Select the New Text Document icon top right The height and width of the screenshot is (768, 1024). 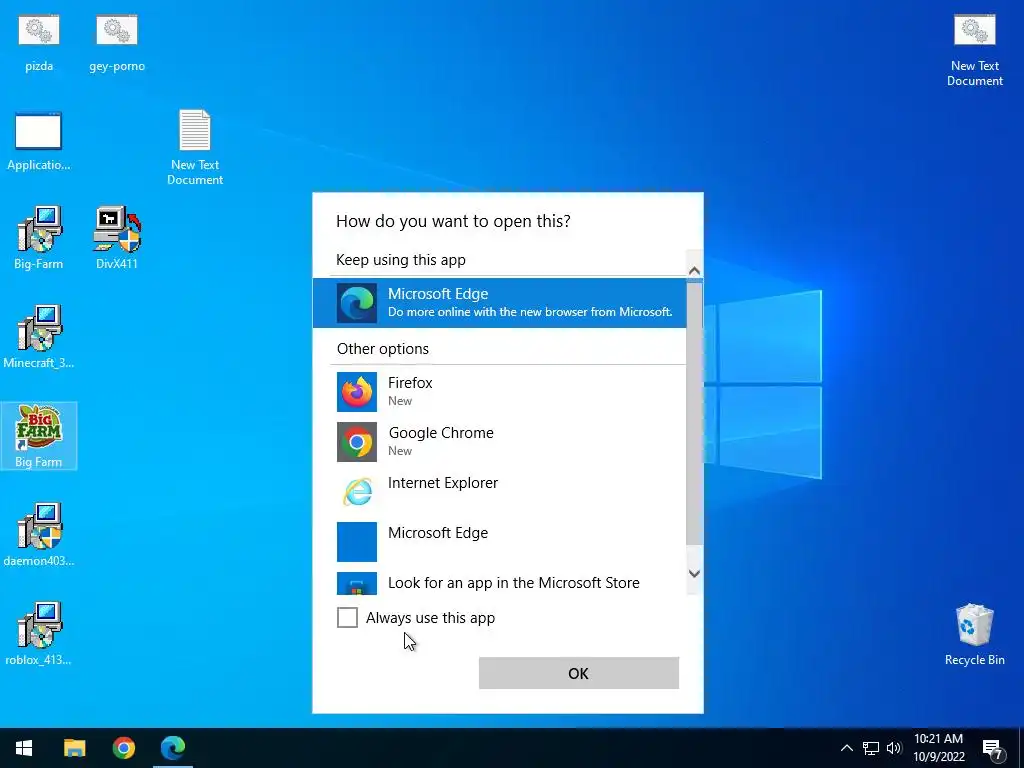[x=974, y=52]
